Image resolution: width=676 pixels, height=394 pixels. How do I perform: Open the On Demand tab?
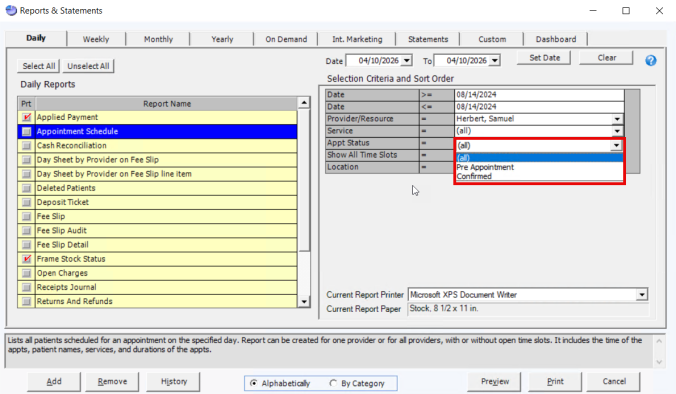pos(286,39)
